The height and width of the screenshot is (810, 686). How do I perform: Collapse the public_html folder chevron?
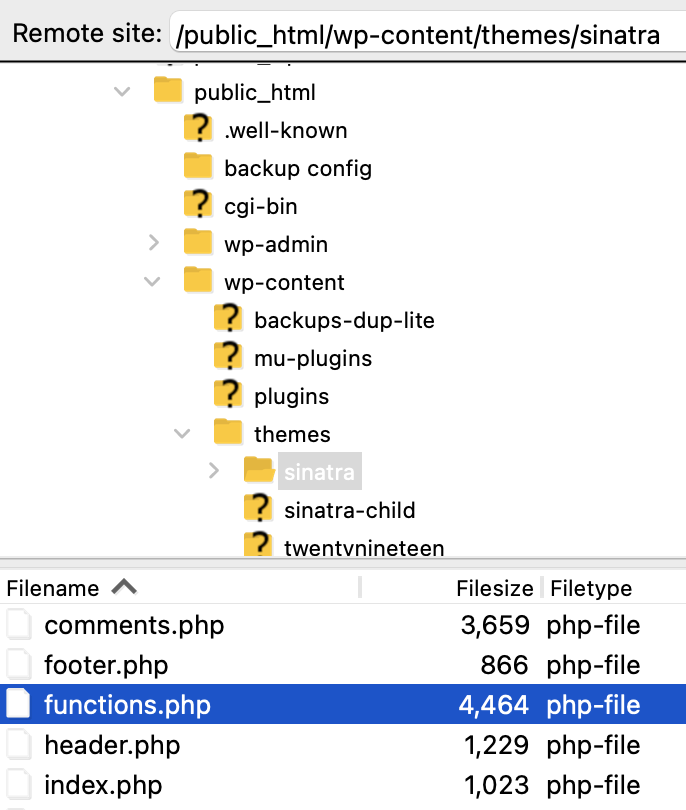click(122, 91)
